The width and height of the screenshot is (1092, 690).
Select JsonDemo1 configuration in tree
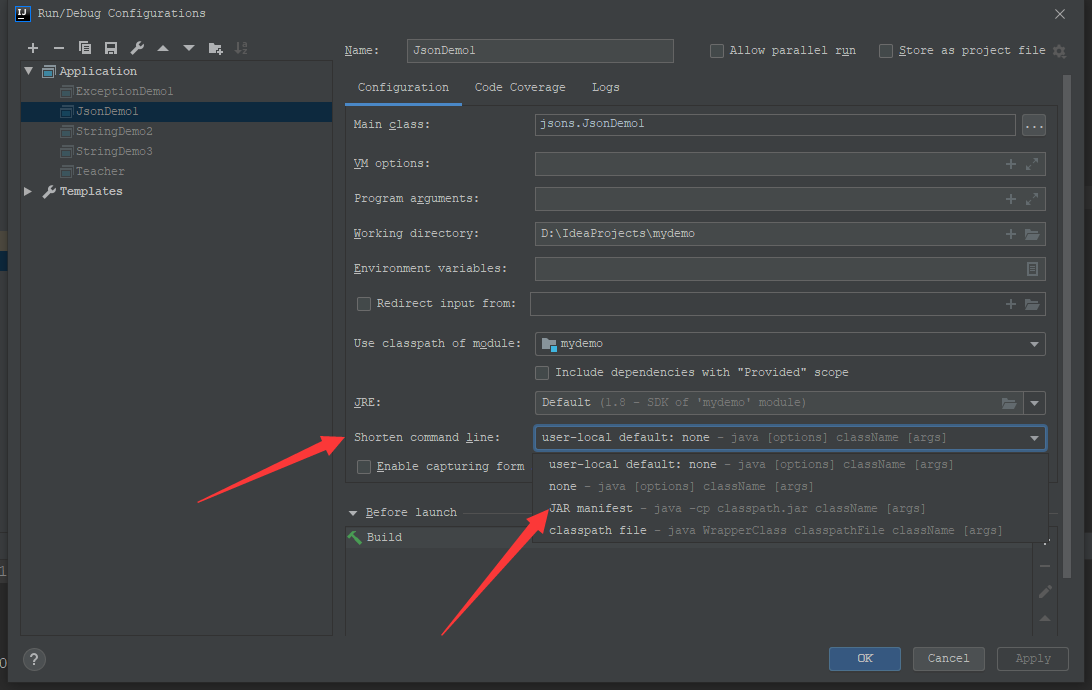[x=177, y=111]
